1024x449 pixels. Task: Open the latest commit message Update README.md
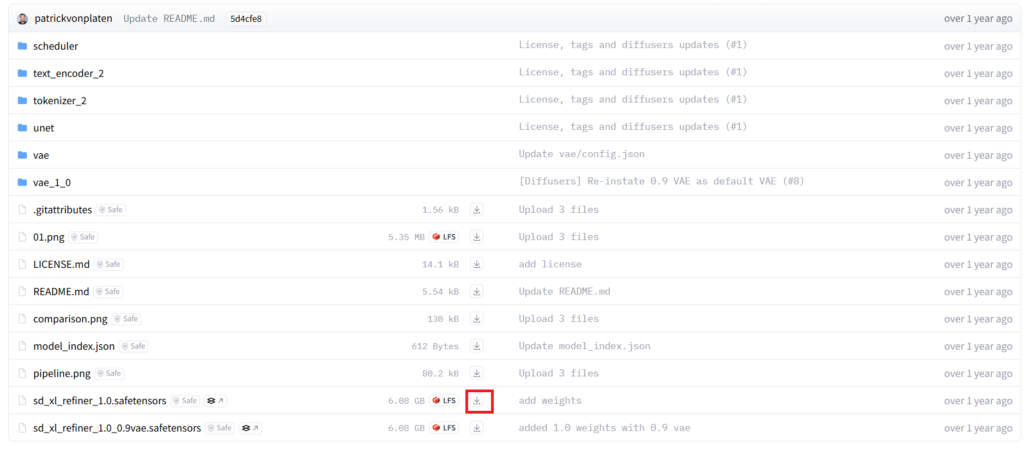pyautogui.click(x=169, y=19)
